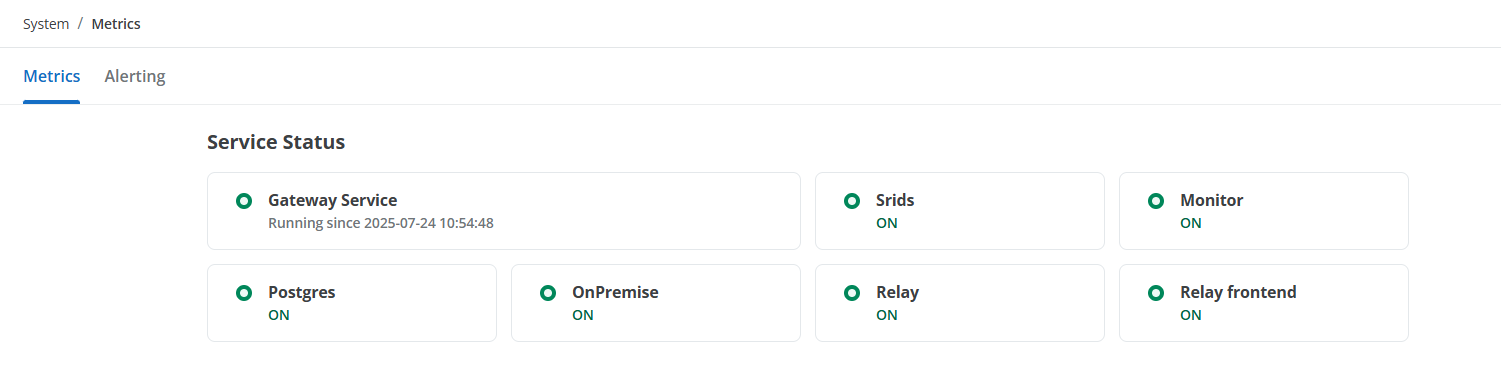
Task: Select the Metrics tab
Action: click(x=52, y=76)
